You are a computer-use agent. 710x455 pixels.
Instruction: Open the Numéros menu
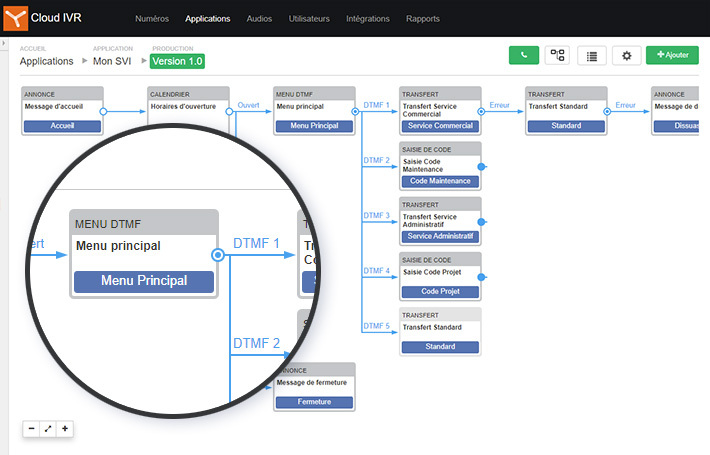152,18
